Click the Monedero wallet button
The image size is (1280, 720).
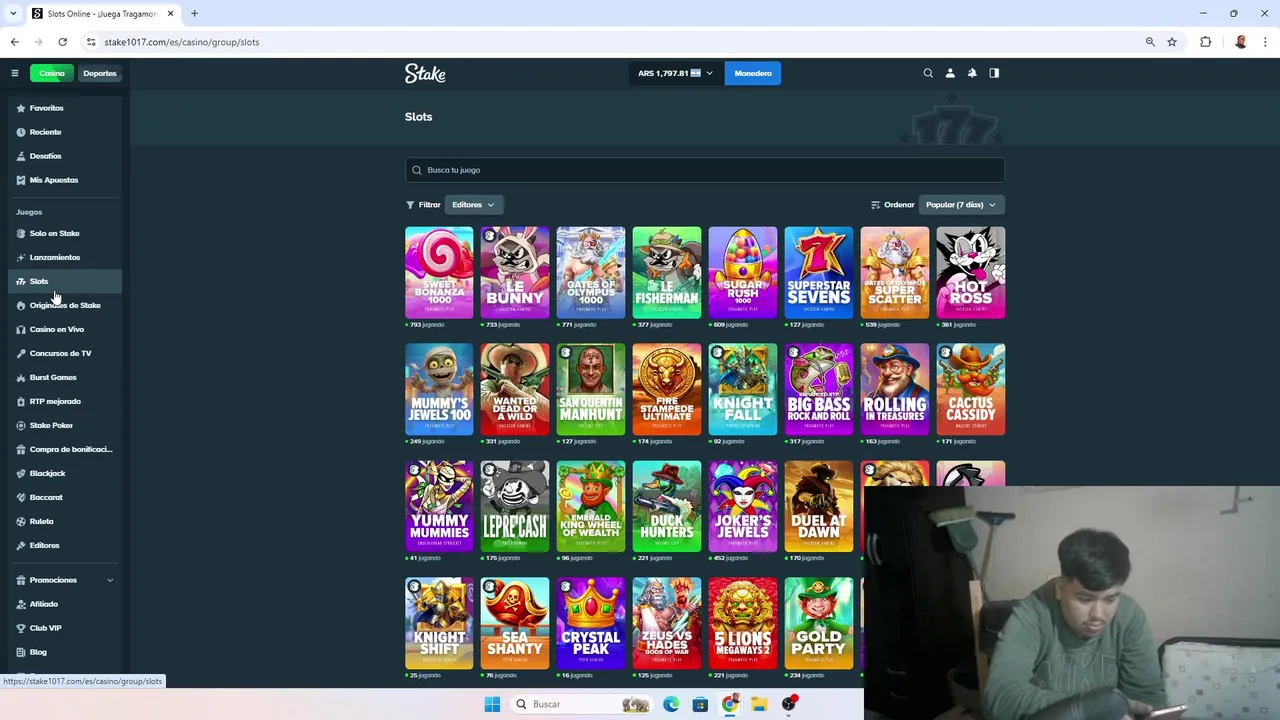coord(753,73)
